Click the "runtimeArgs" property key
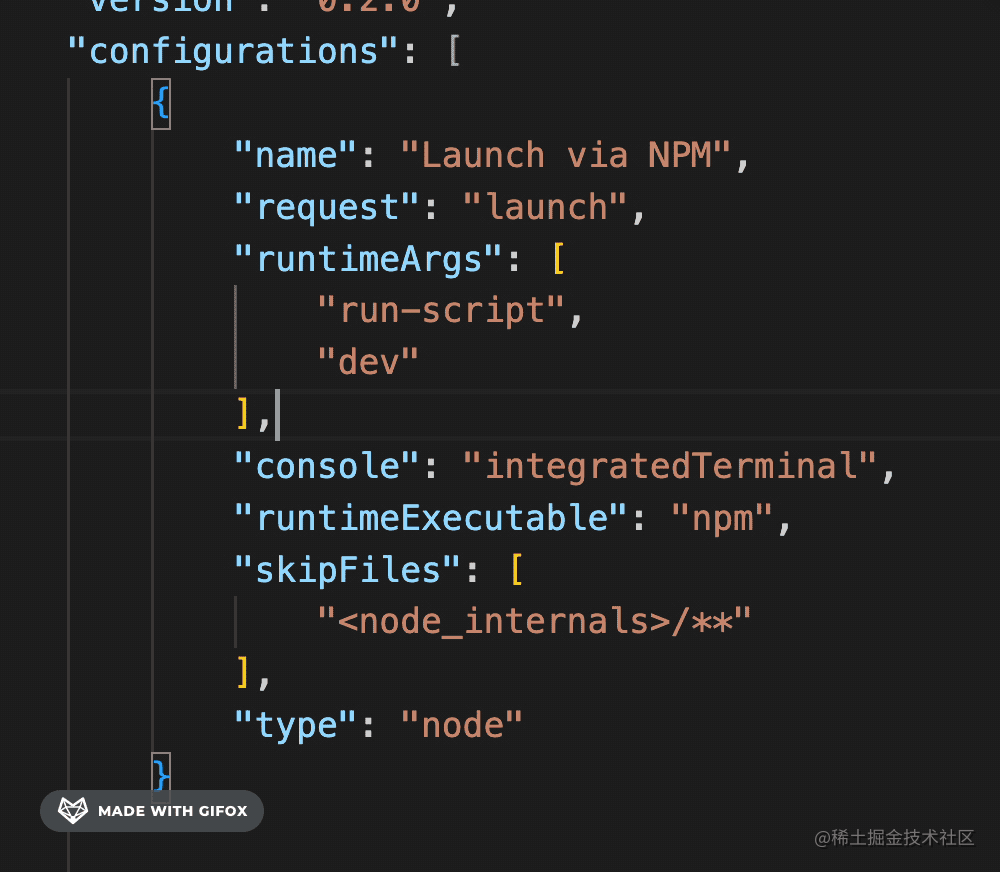The width and height of the screenshot is (1000, 872). (x=368, y=259)
